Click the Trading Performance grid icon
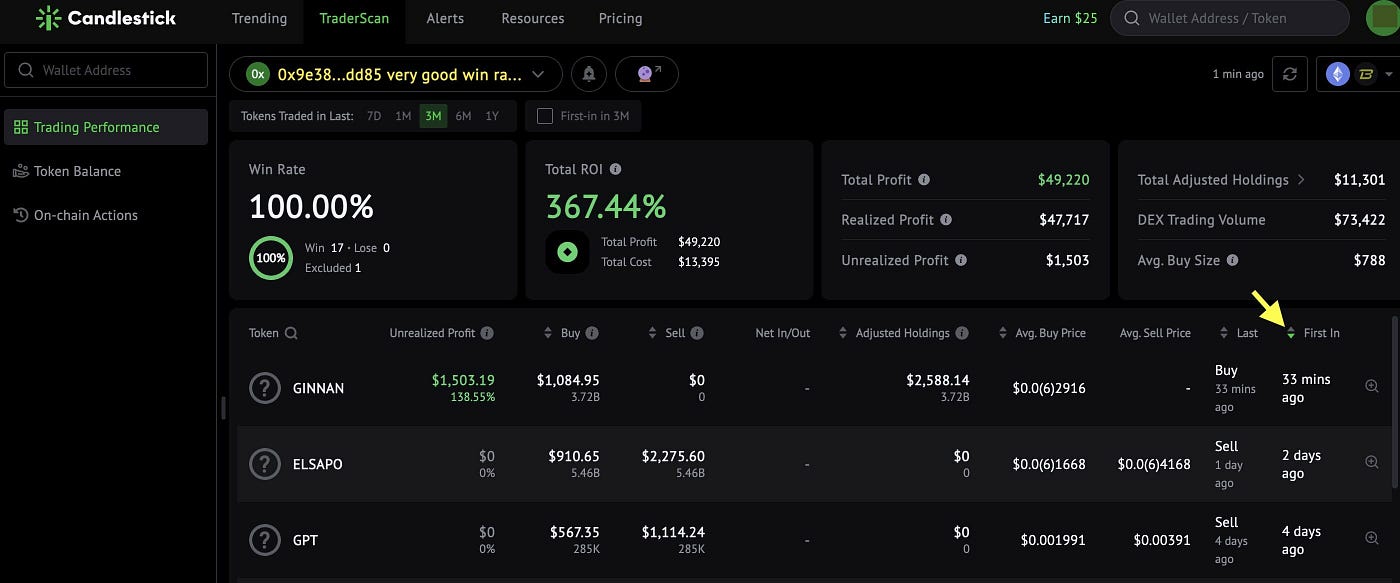The height and width of the screenshot is (583, 1400). click(21, 127)
